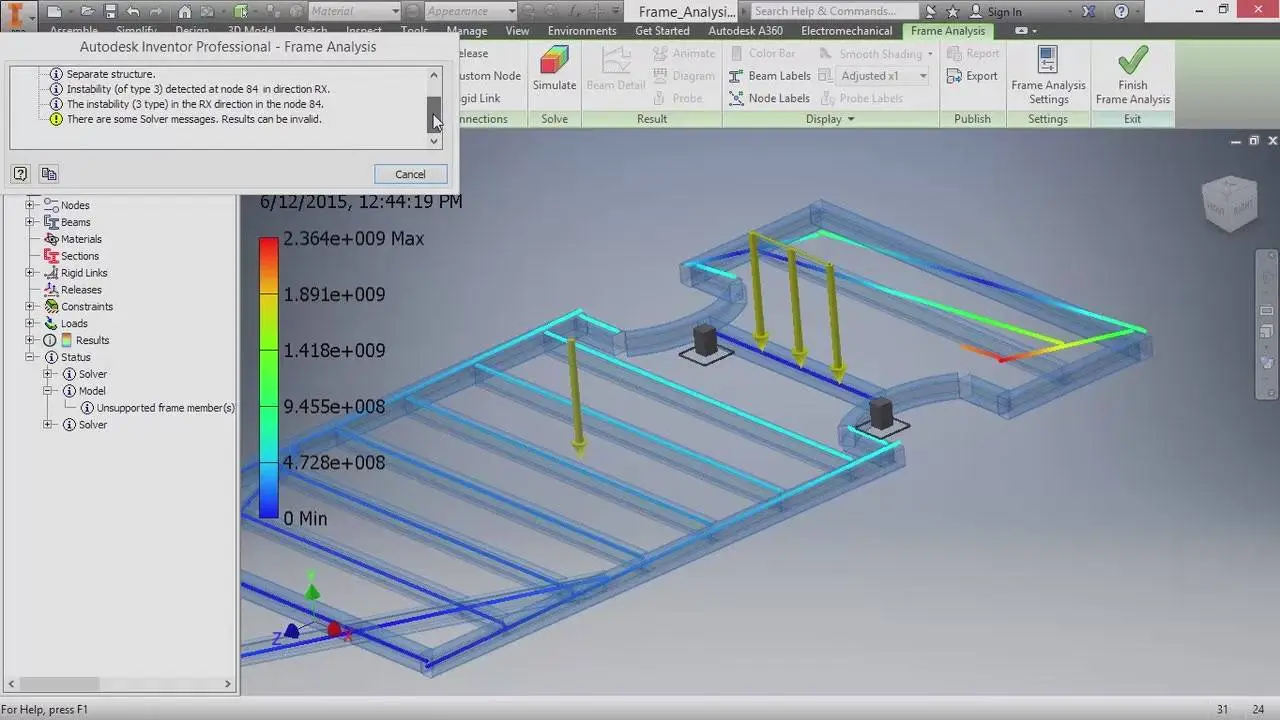The width and height of the screenshot is (1280, 720).
Task: Select Unsupported frame member(s) tree item
Action: (x=165, y=408)
